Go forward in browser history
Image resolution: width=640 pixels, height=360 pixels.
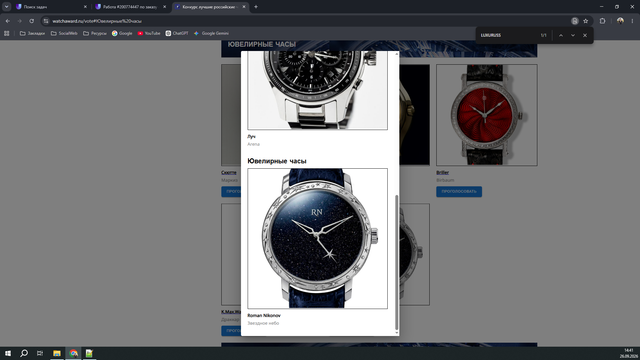19,21
